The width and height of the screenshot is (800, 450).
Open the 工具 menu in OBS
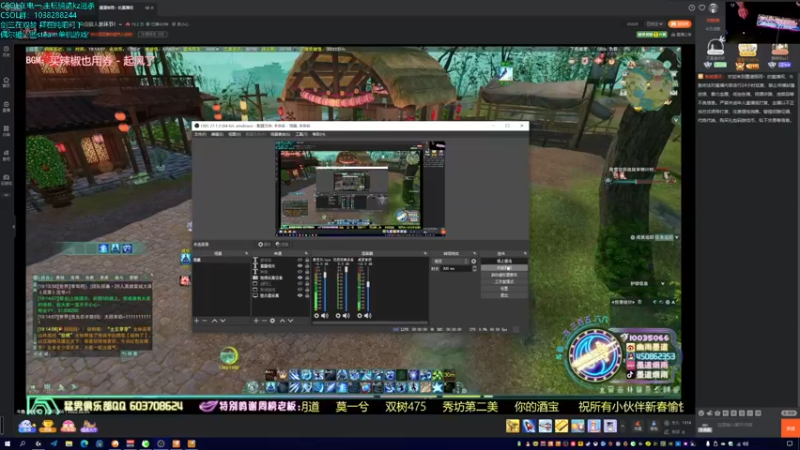301,134
